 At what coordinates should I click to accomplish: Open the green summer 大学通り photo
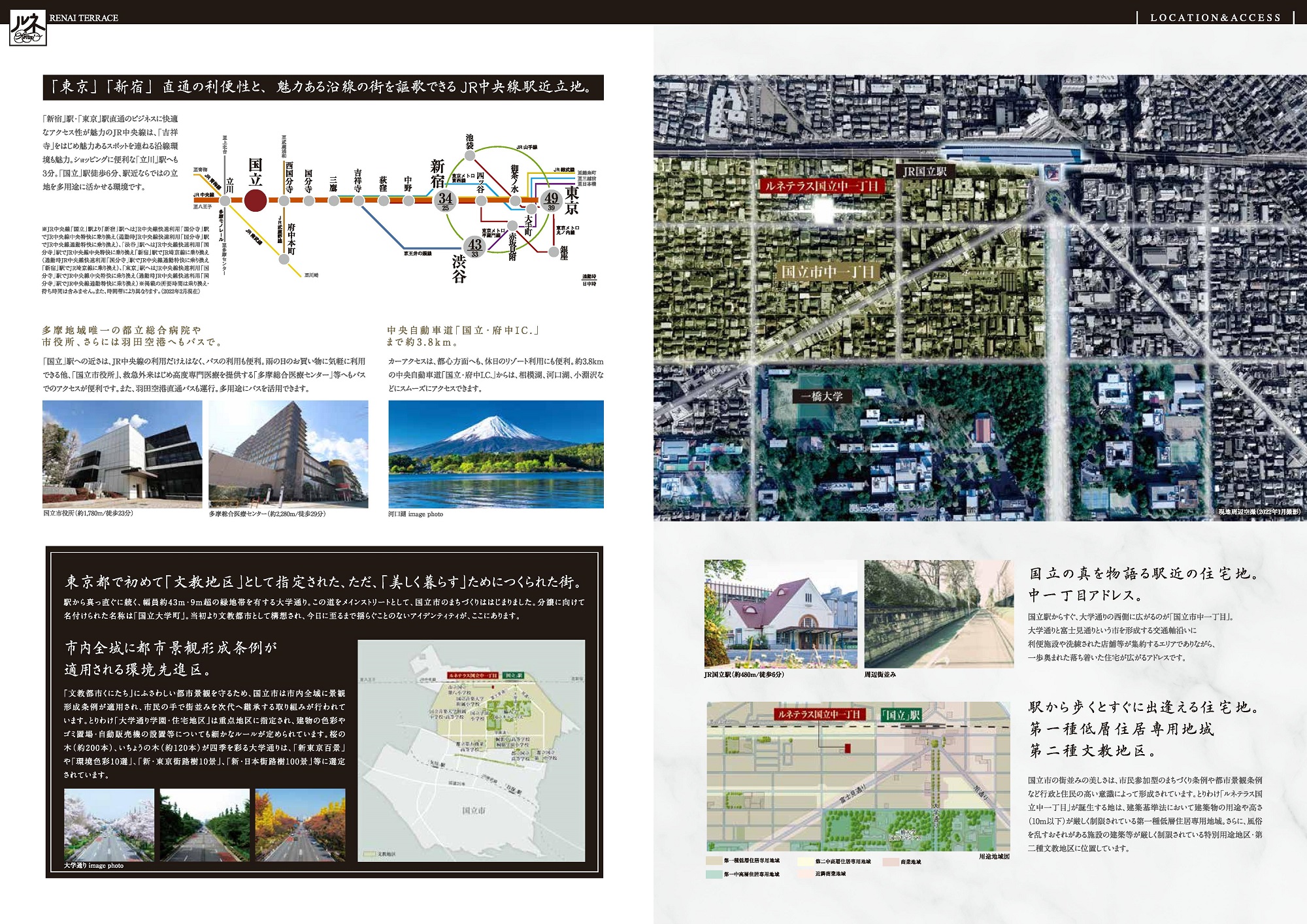click(205, 825)
